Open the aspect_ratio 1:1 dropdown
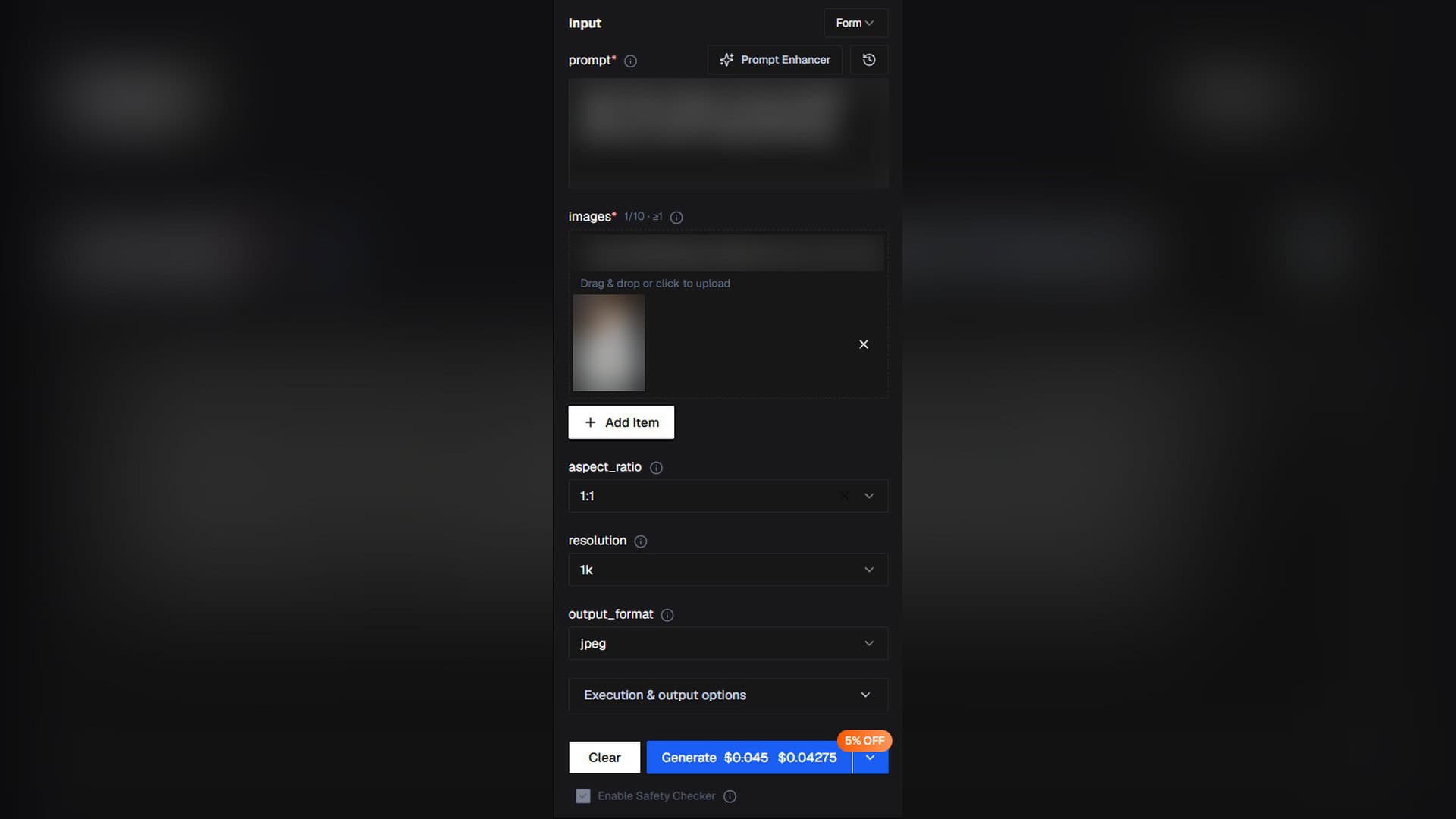 728,496
